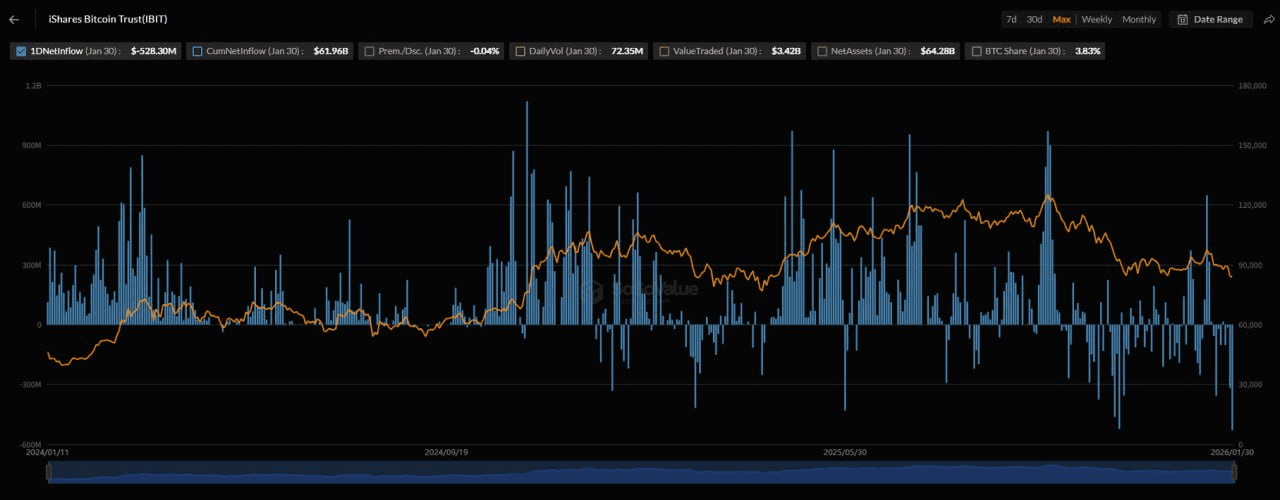Image resolution: width=1280 pixels, height=500 pixels.
Task: Click the share arrow icon
Action: pos(1268,19)
